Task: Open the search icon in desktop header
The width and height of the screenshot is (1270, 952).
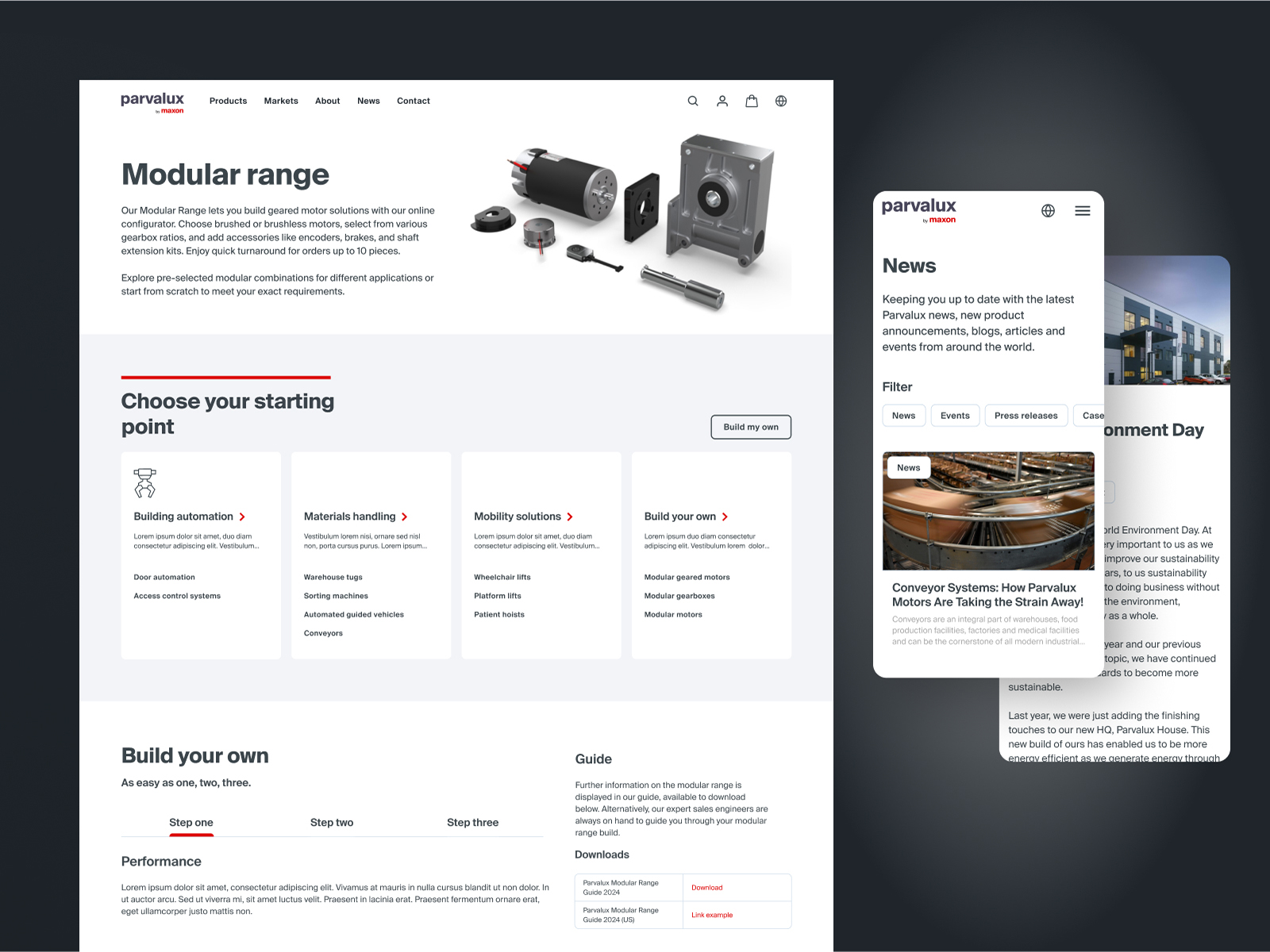Action: point(693,101)
